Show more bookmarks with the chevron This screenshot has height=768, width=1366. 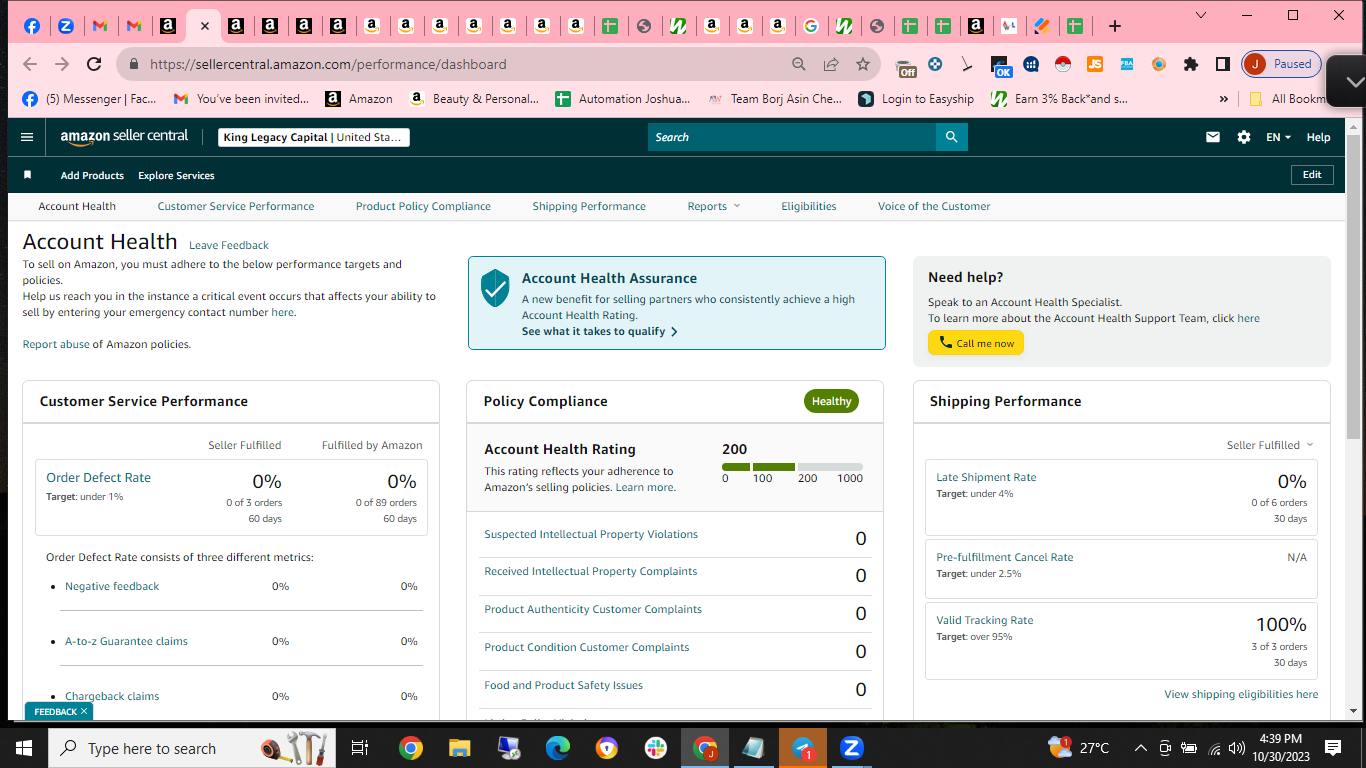pos(1223,99)
